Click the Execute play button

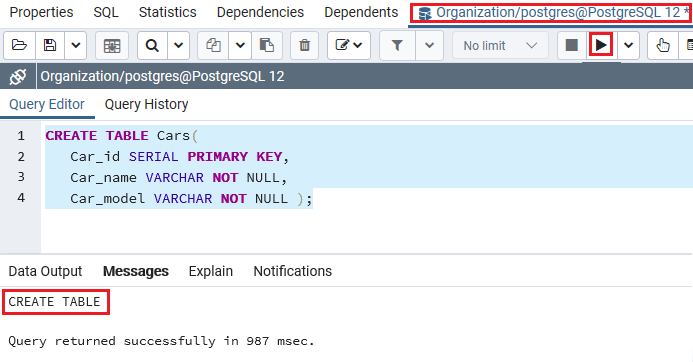(601, 45)
